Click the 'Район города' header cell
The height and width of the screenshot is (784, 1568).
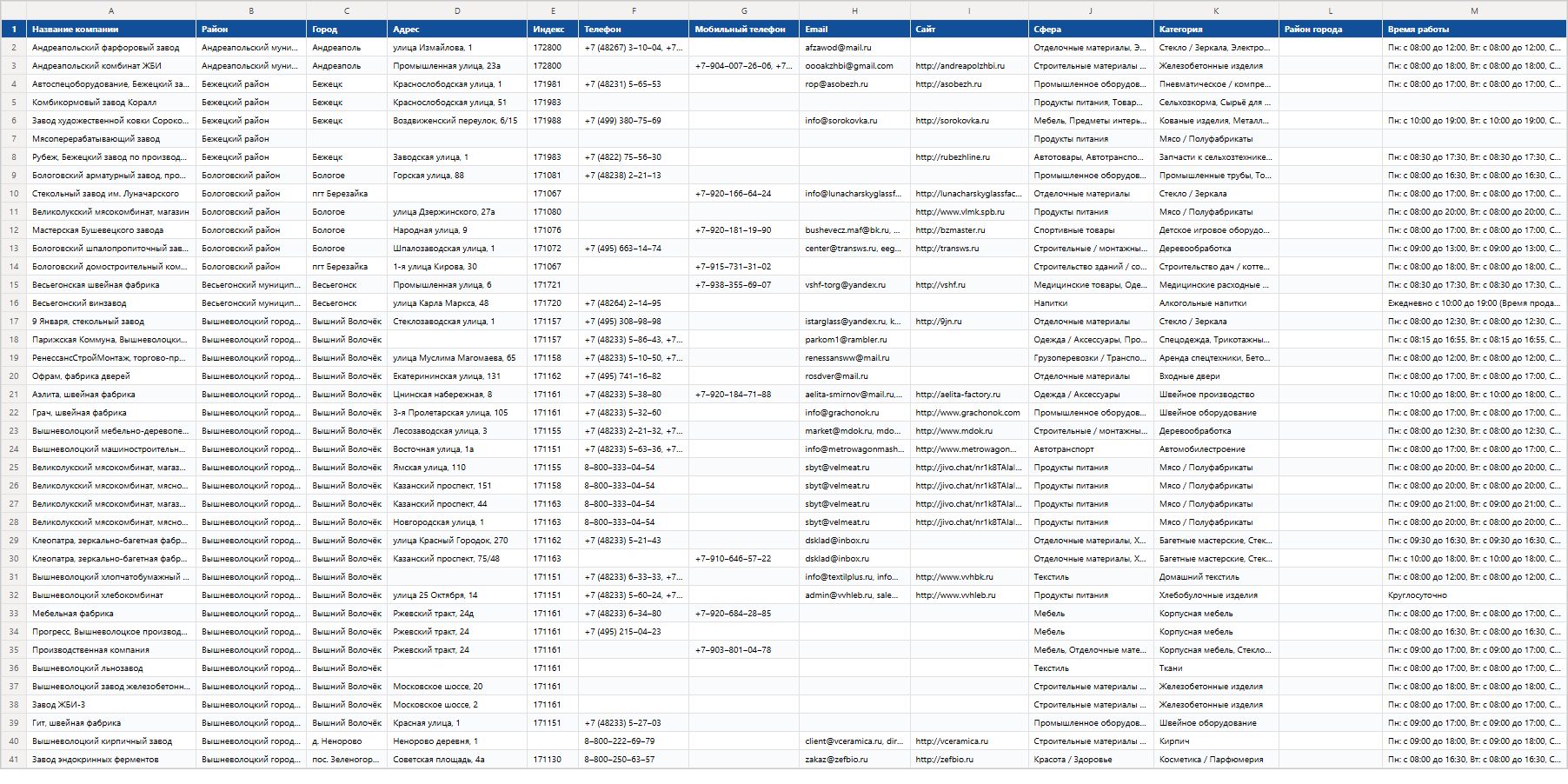[x=1331, y=29]
